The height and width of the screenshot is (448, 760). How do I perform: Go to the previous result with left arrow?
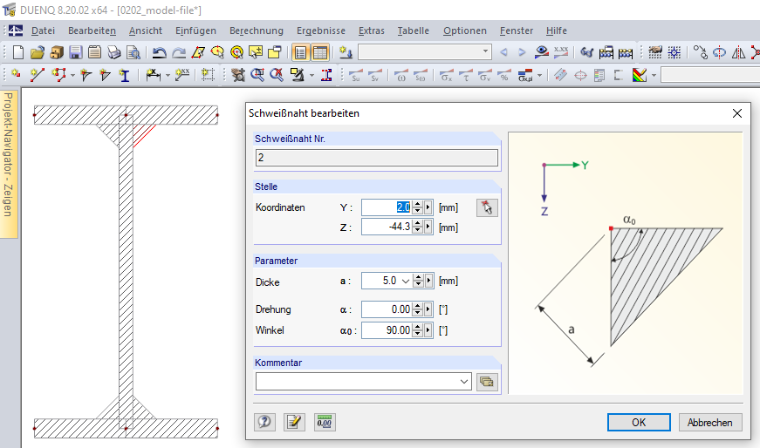pos(504,52)
